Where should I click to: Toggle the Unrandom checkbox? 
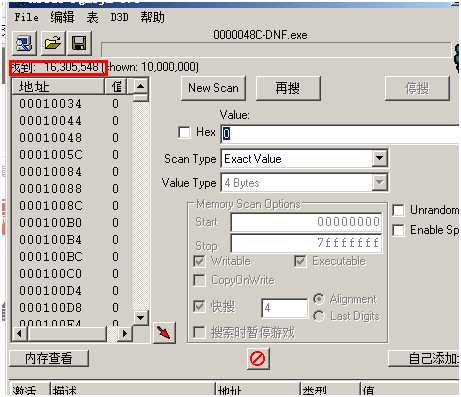tap(399, 210)
